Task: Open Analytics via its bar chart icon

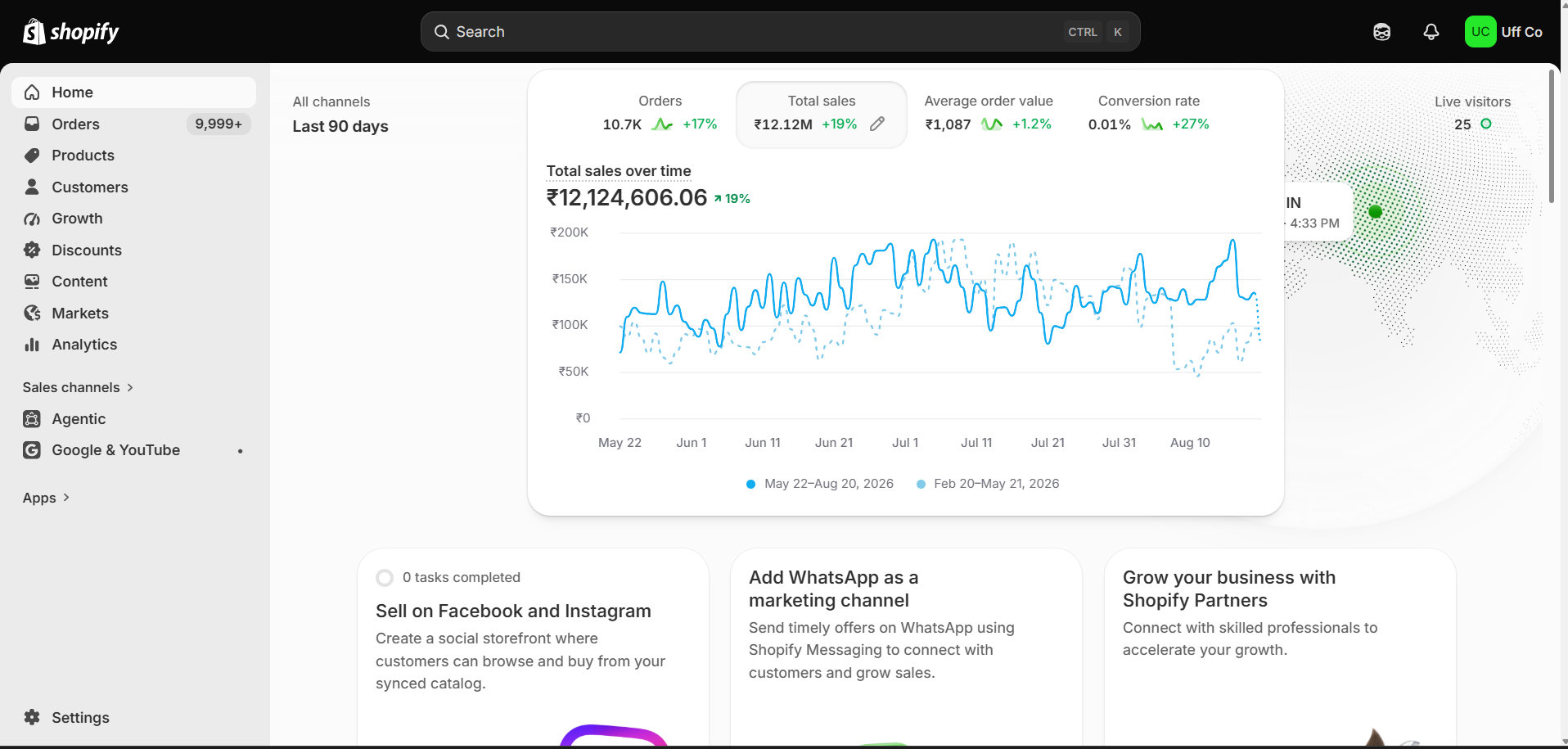Action: [x=32, y=345]
